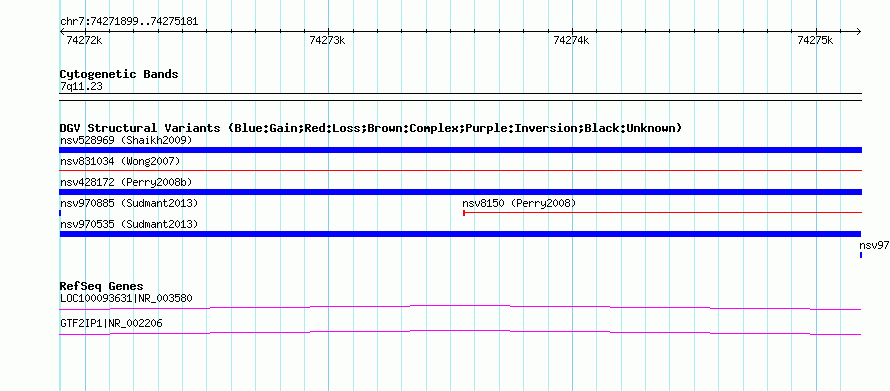Screen dimensions: 890x391
Task: Click nsv970885 (Sudmant2013) label
Action: (x=129, y=203)
